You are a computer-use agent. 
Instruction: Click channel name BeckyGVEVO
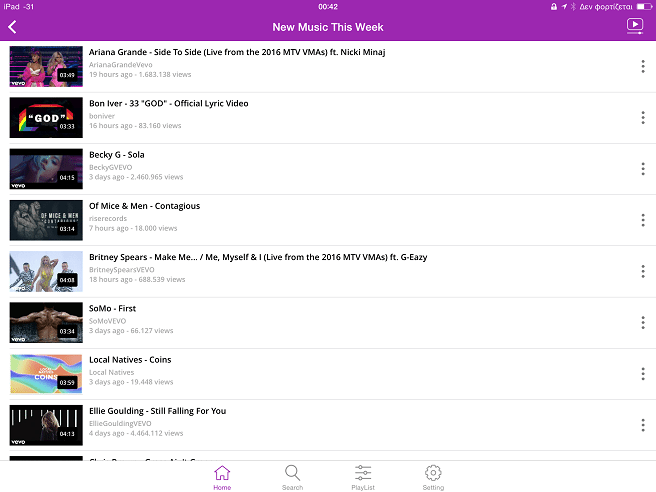110,167
